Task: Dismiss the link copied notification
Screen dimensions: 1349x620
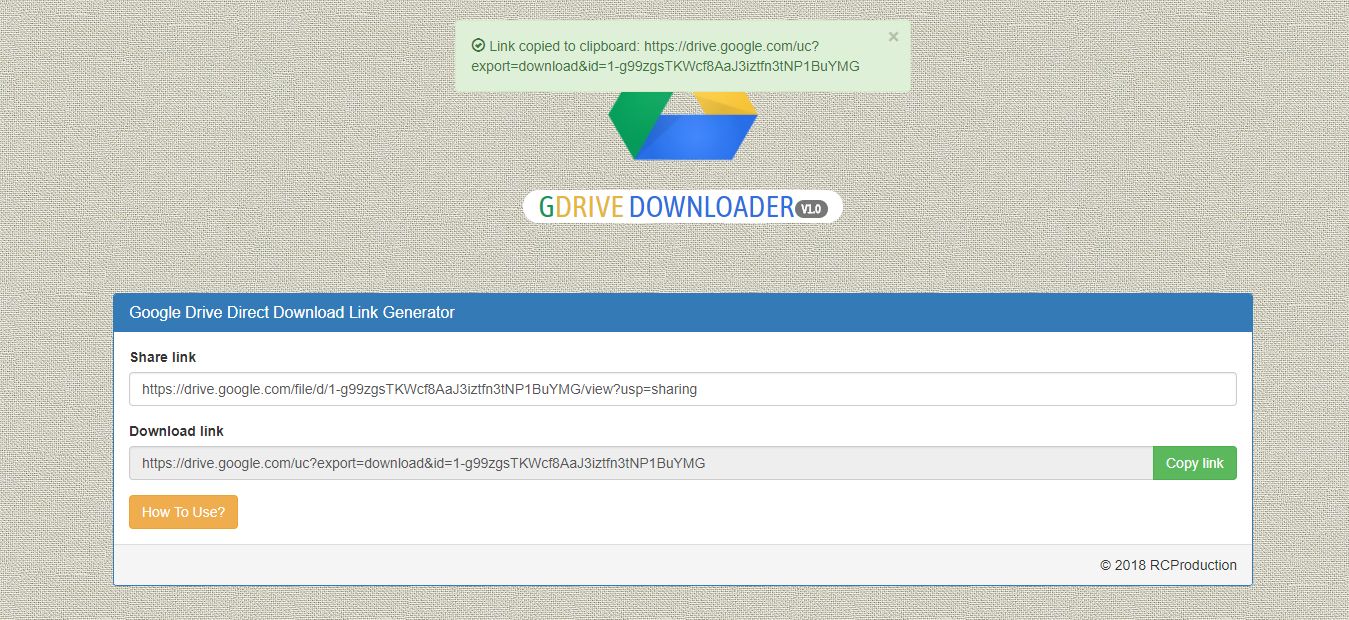Action: 893,37
